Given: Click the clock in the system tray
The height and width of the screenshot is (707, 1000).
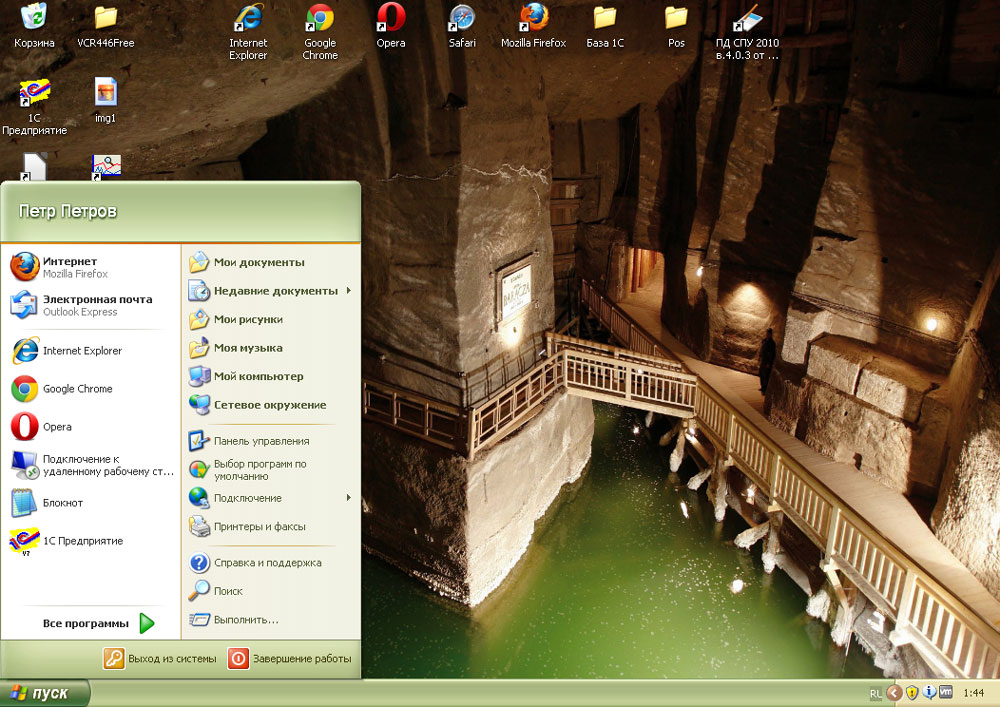Looking at the screenshot, I should 972,693.
